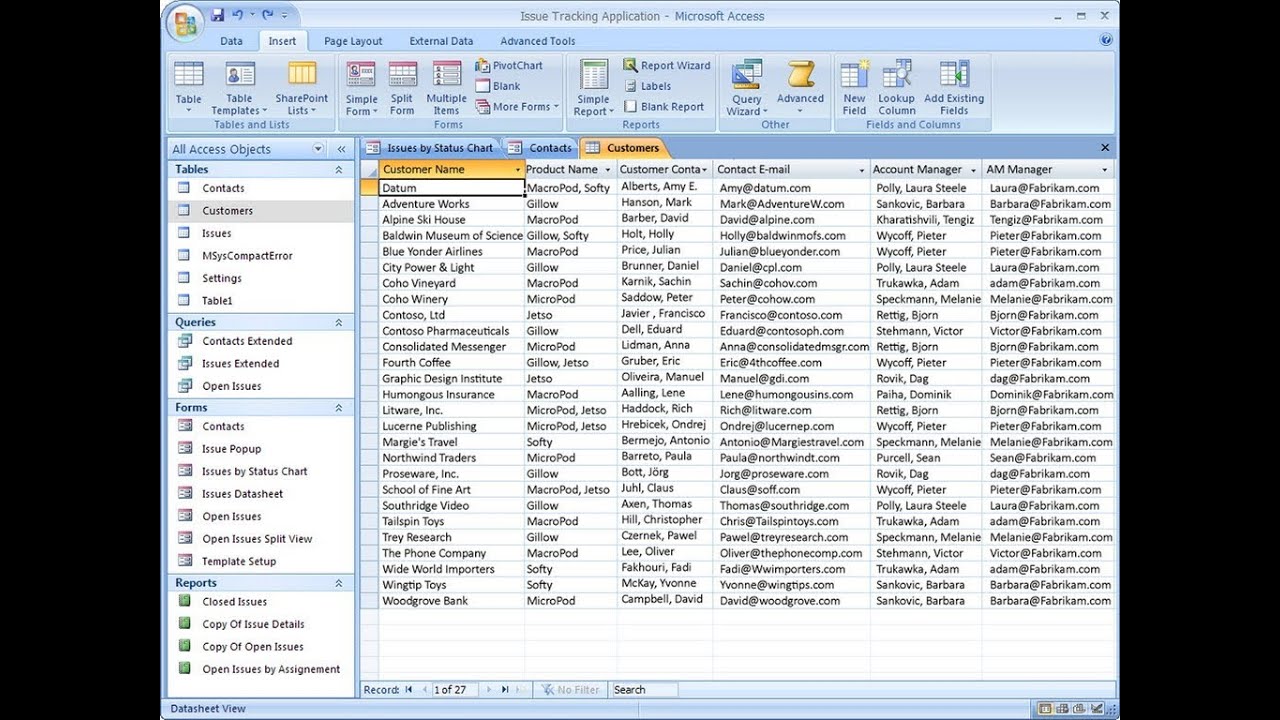Switch to the Data ribbon tab
The image size is (1280, 720).
(x=231, y=41)
